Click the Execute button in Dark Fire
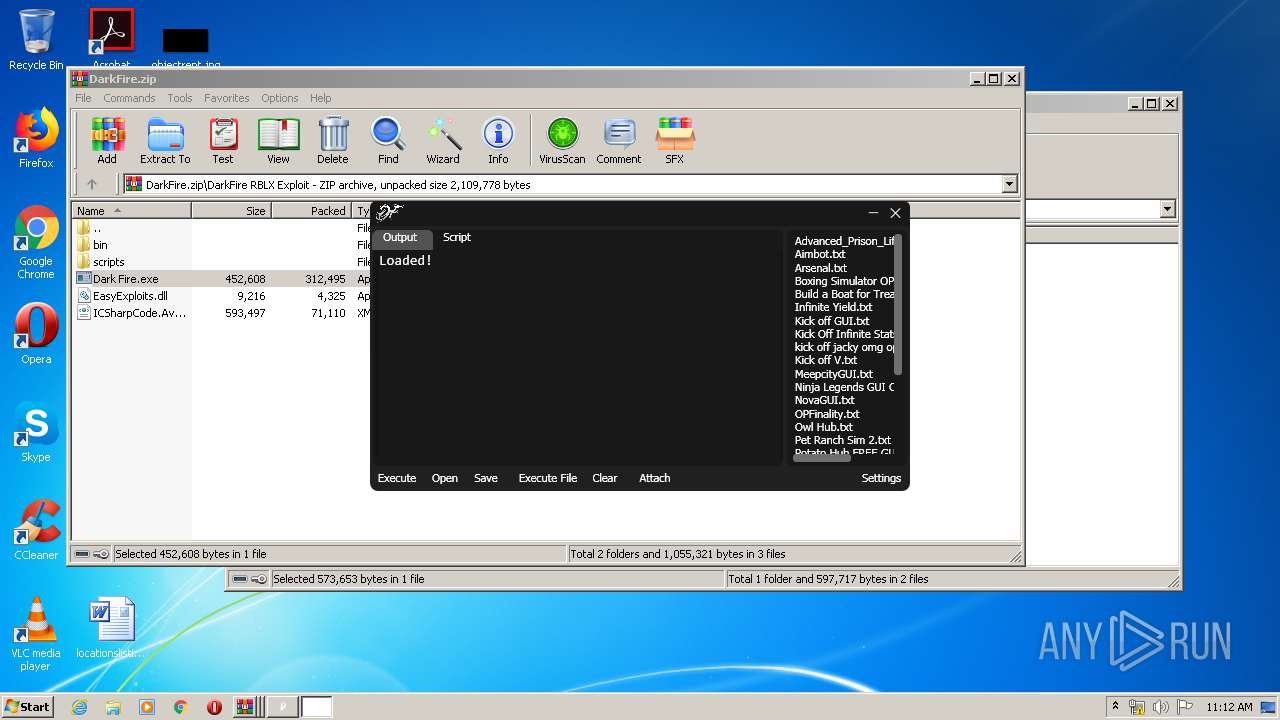The height and width of the screenshot is (720, 1280). 397,478
